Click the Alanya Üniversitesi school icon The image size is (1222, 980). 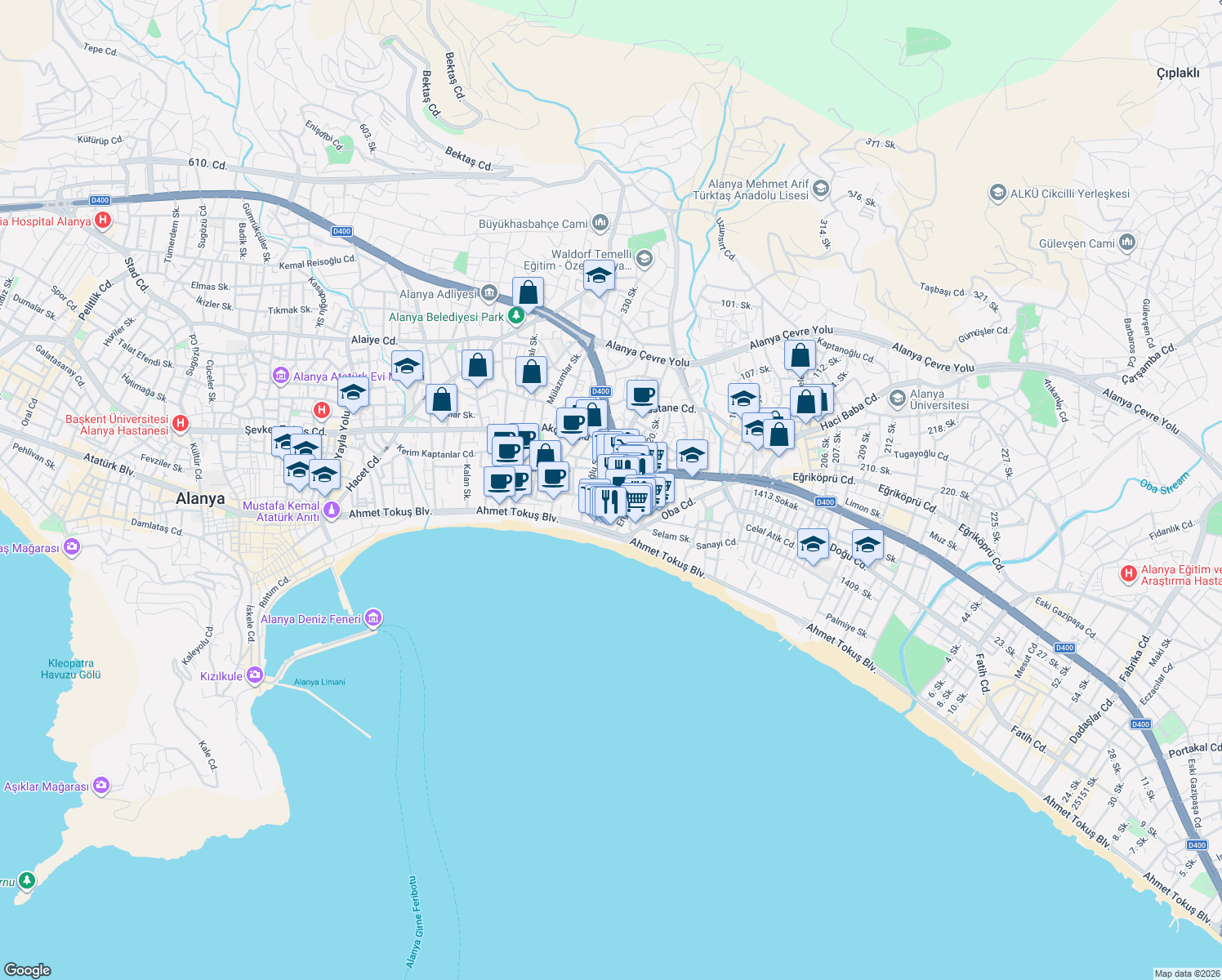pyautogui.click(x=898, y=399)
